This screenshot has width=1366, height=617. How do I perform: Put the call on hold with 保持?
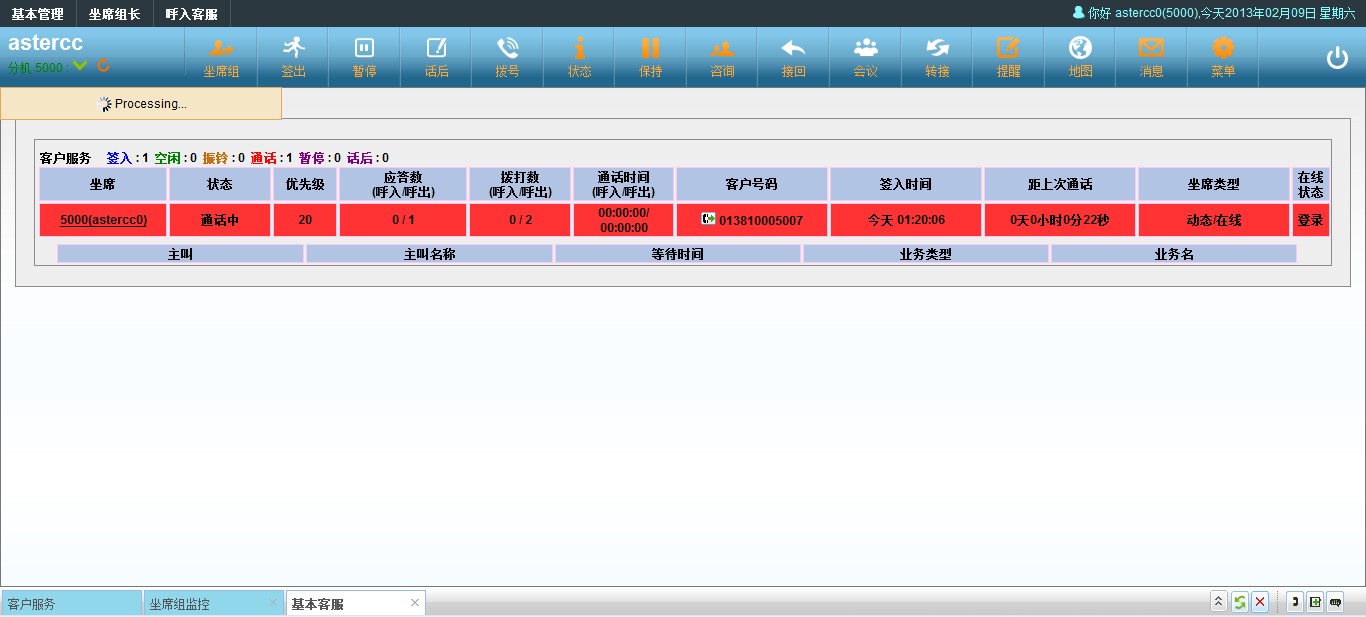pyautogui.click(x=651, y=48)
